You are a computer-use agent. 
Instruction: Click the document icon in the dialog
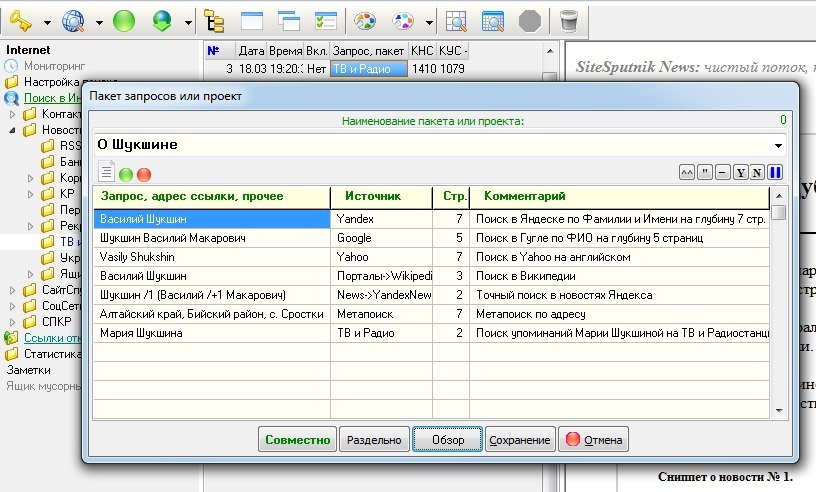pyautogui.click(x=106, y=172)
